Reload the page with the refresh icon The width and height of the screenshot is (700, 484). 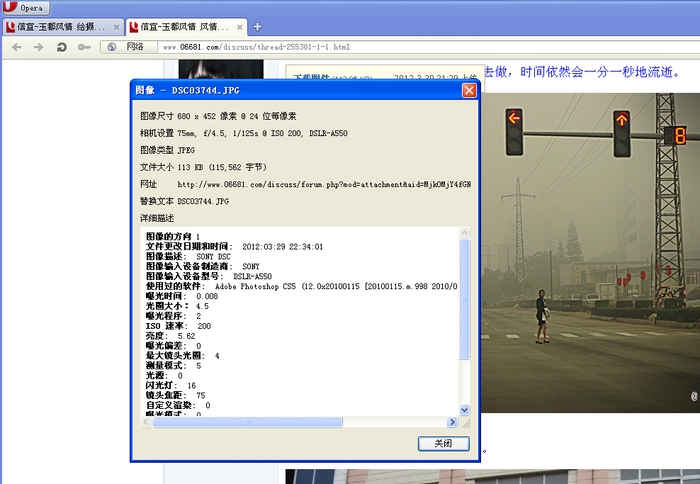click(62, 47)
